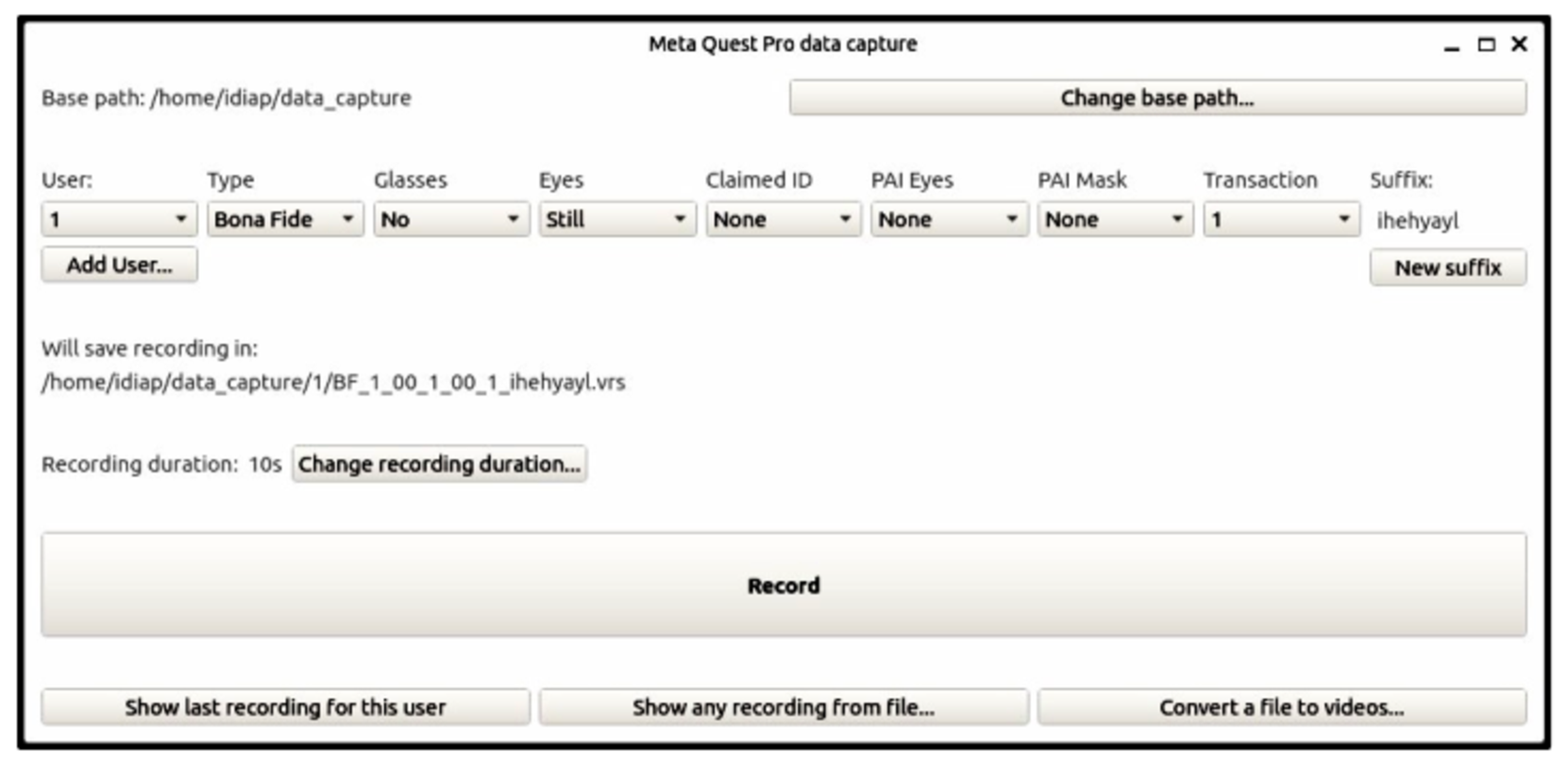1568x767 pixels.
Task: Maximize the data capture window
Action: [x=1486, y=44]
